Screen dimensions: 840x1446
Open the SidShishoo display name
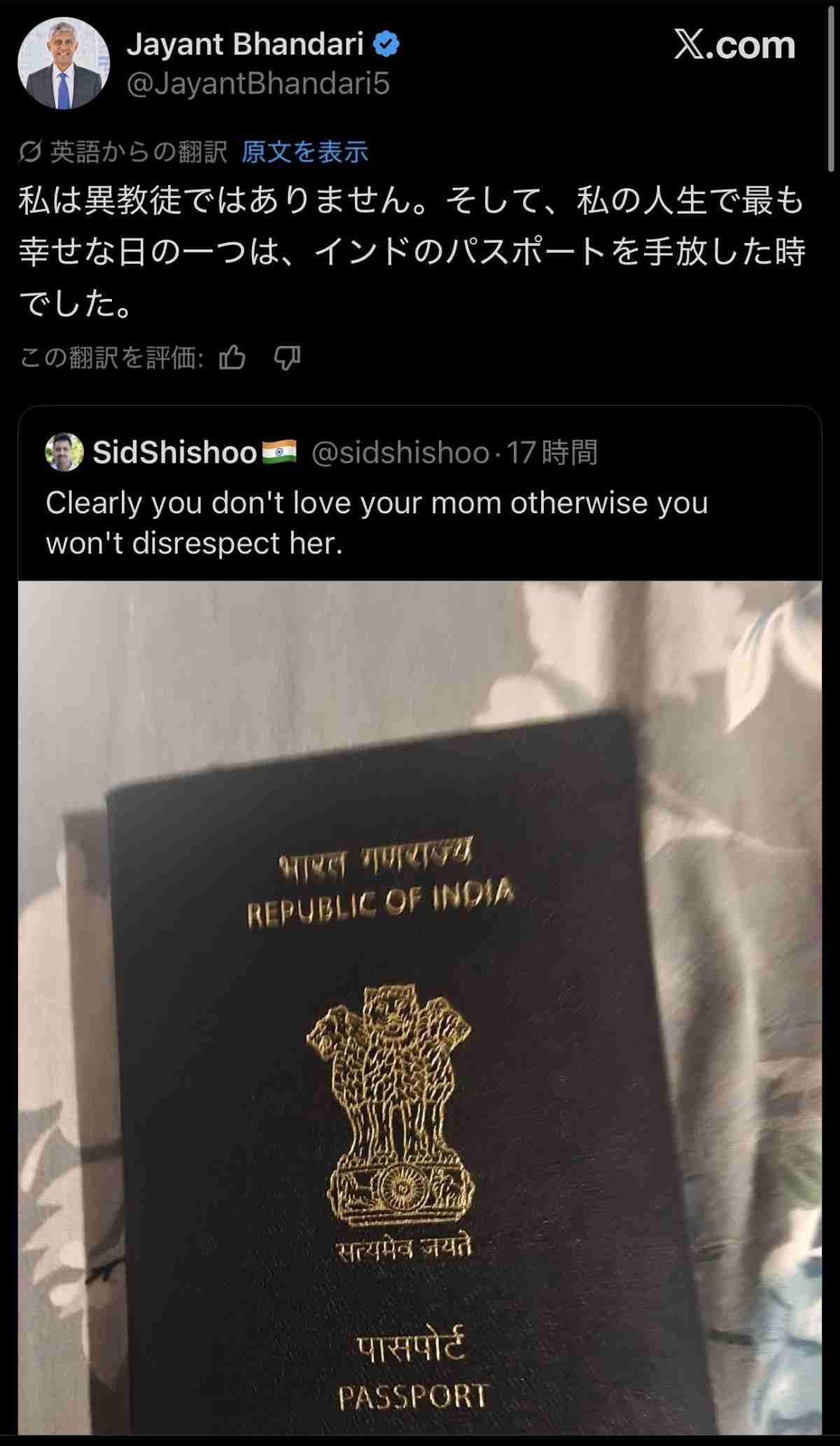tap(175, 452)
